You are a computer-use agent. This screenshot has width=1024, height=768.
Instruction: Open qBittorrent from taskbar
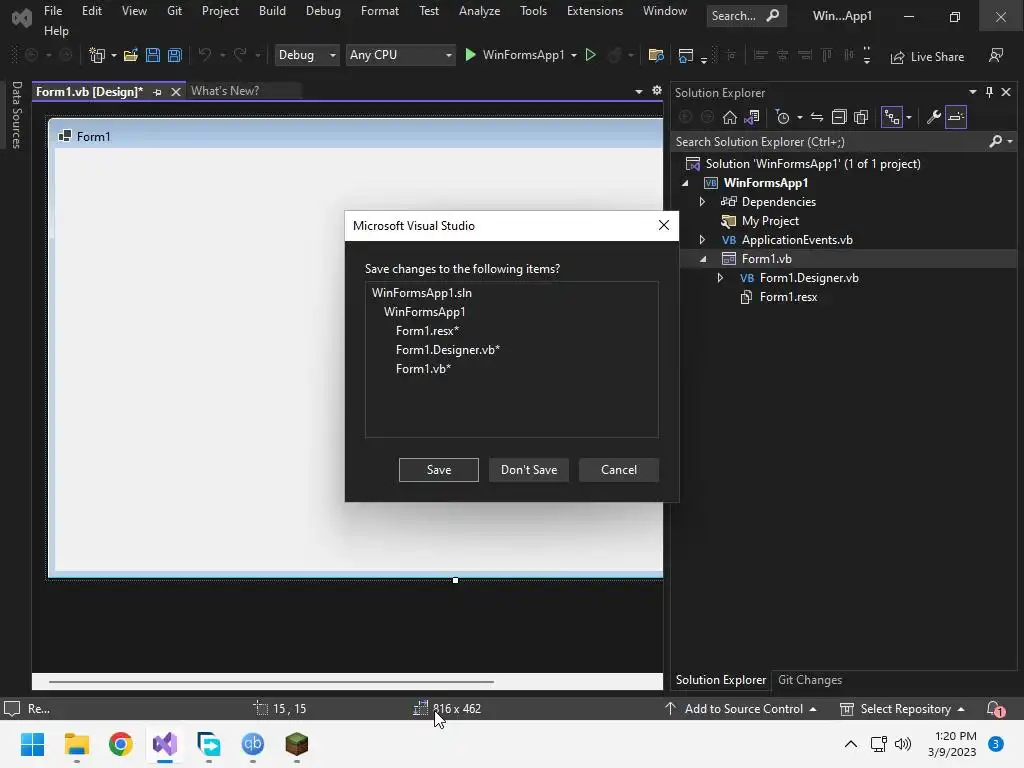[253, 744]
